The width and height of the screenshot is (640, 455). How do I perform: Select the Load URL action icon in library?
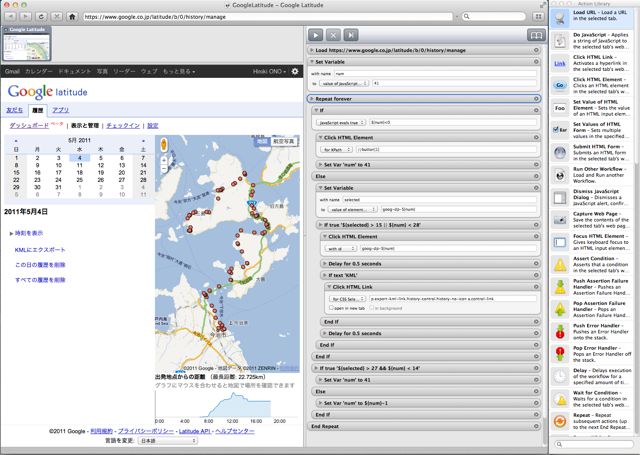pyautogui.click(x=560, y=18)
